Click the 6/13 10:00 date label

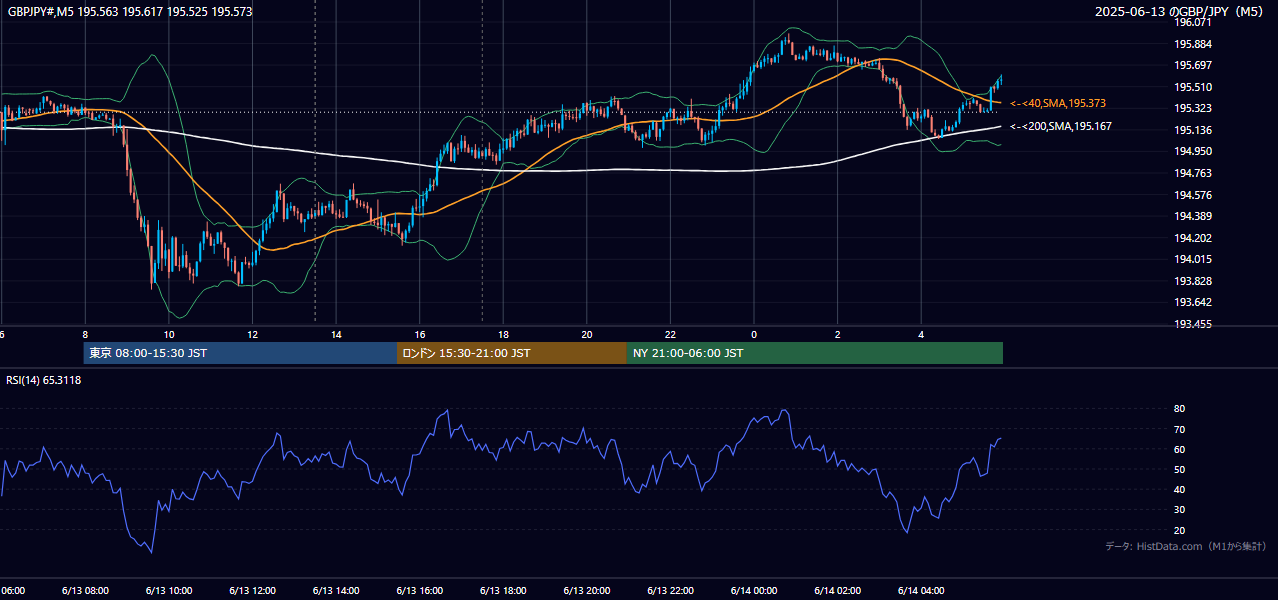pyautogui.click(x=168, y=590)
